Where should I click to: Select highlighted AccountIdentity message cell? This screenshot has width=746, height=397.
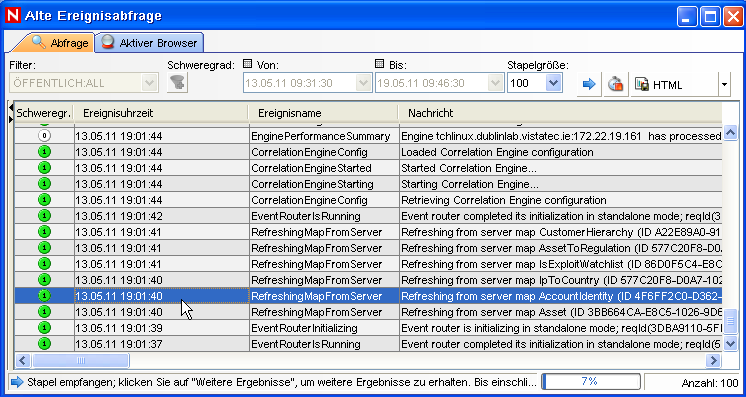[560, 296]
